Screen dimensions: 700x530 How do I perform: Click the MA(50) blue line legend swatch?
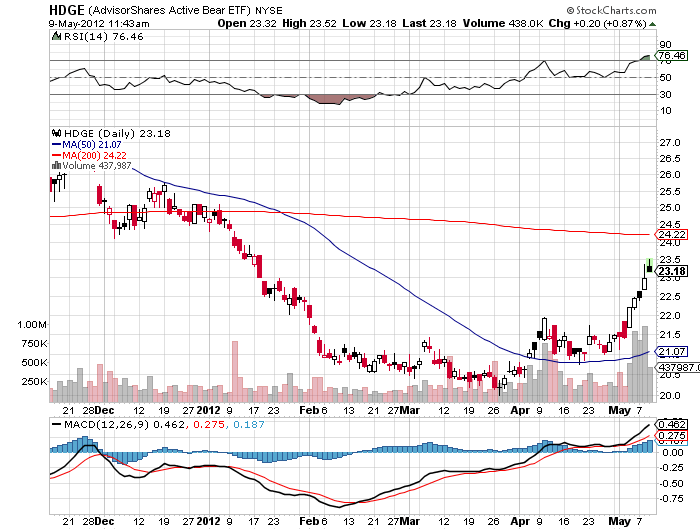point(56,144)
